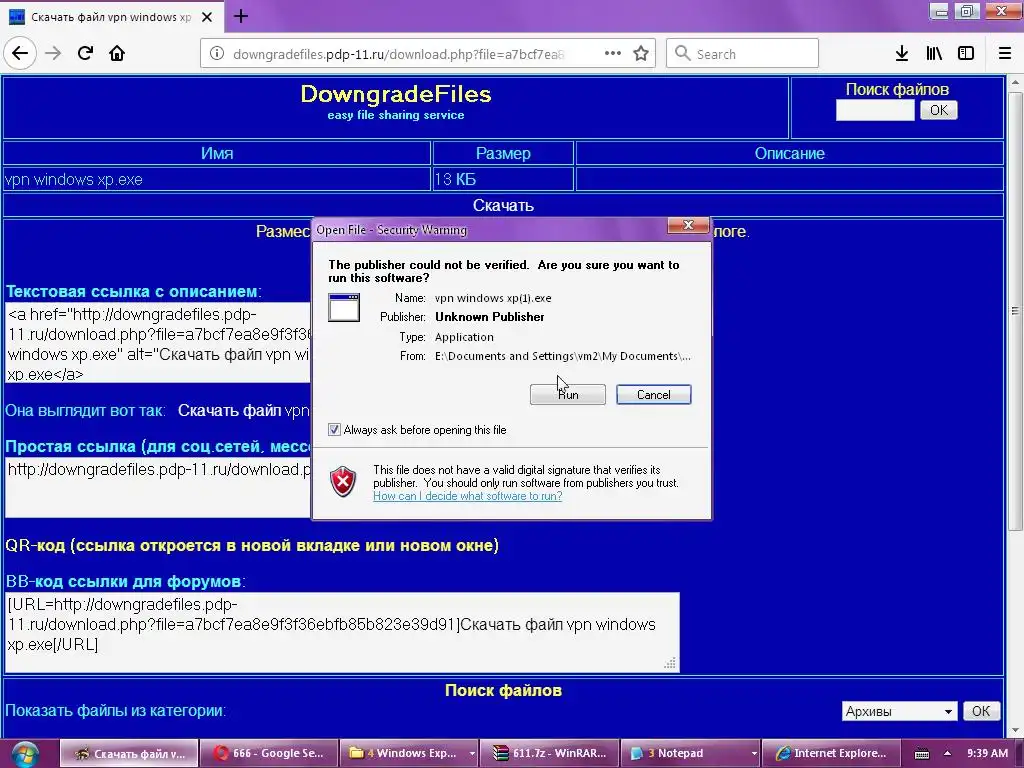Switch to 666 - Google Search taskbar item

coord(268,754)
